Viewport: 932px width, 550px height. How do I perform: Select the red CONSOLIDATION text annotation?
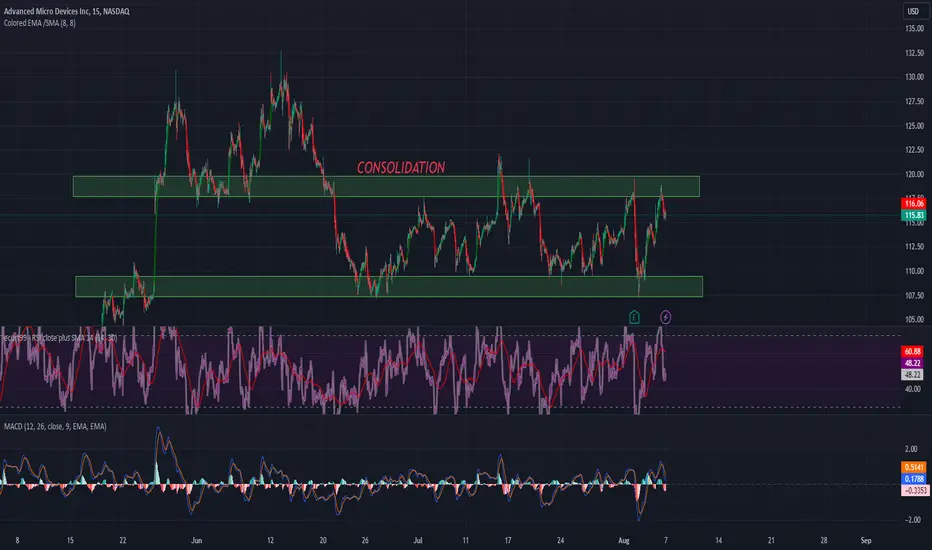pos(401,168)
